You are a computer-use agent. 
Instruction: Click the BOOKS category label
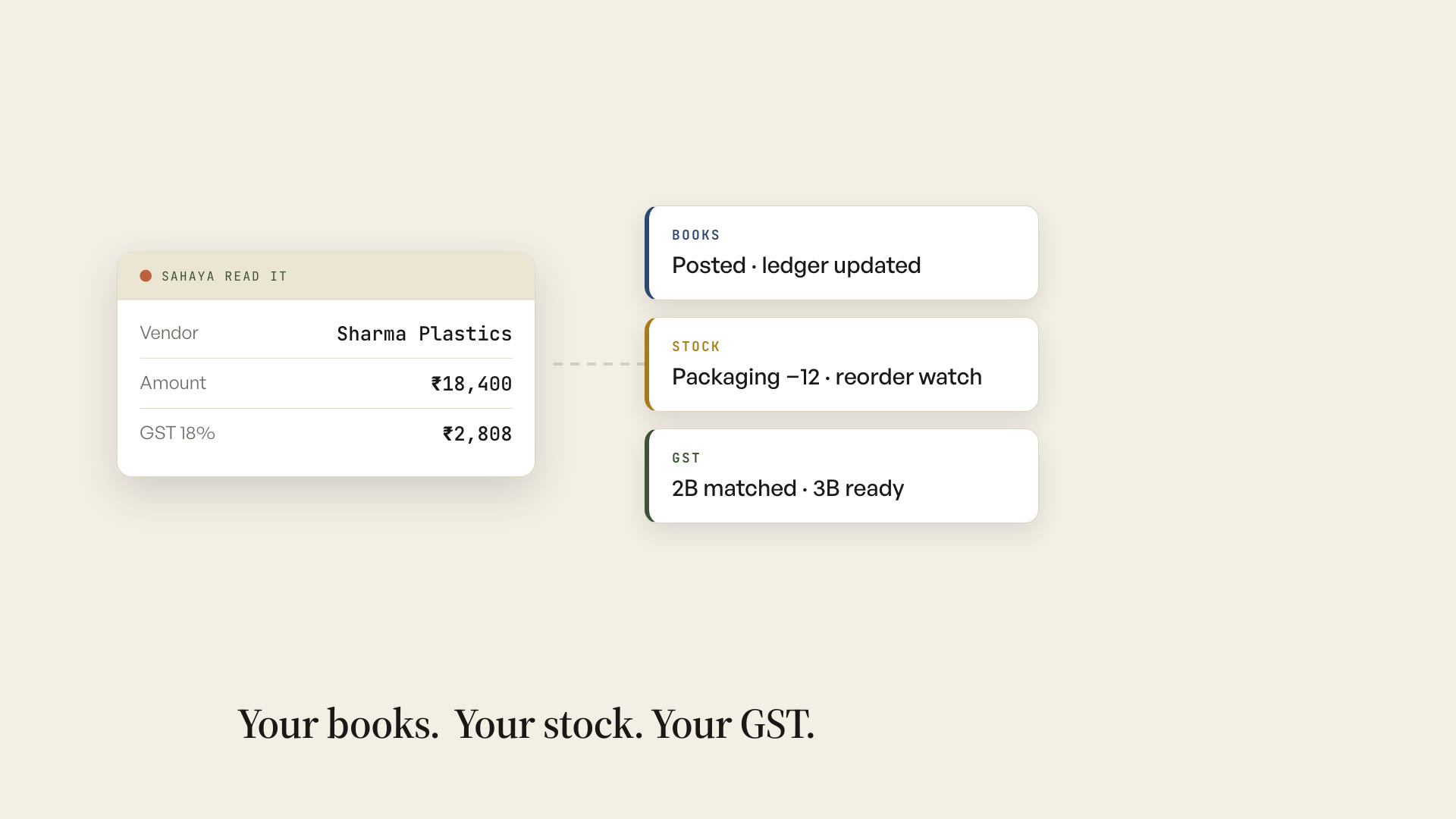(695, 235)
